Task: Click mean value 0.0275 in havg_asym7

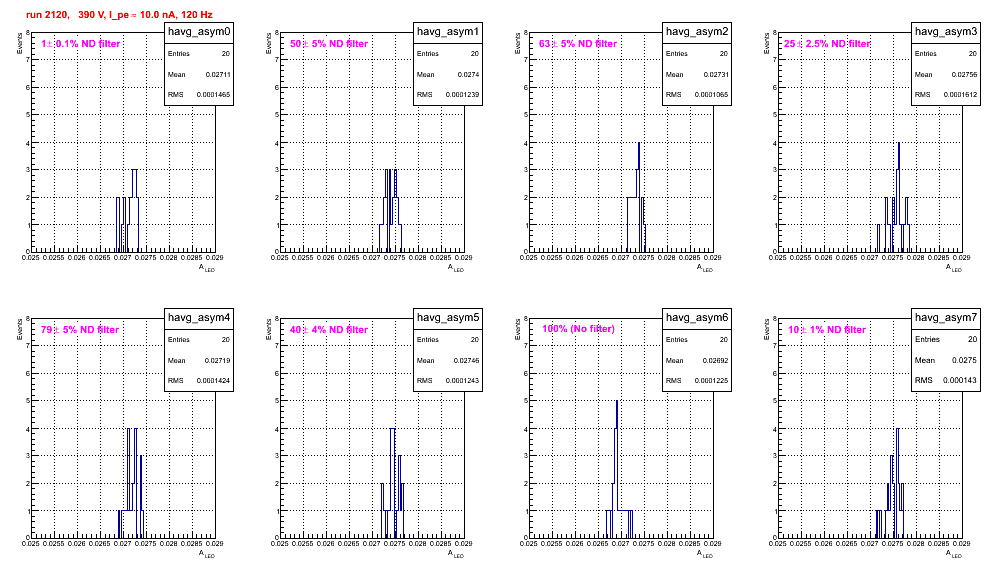Action: point(964,360)
